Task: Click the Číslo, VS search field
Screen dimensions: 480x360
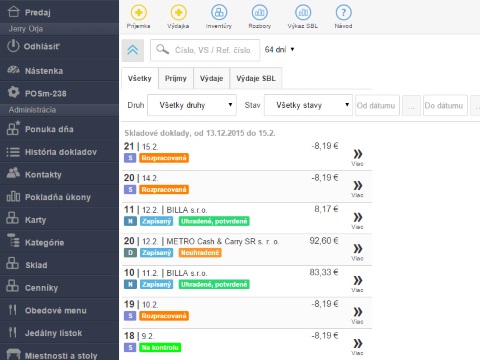Action: [x=205, y=50]
